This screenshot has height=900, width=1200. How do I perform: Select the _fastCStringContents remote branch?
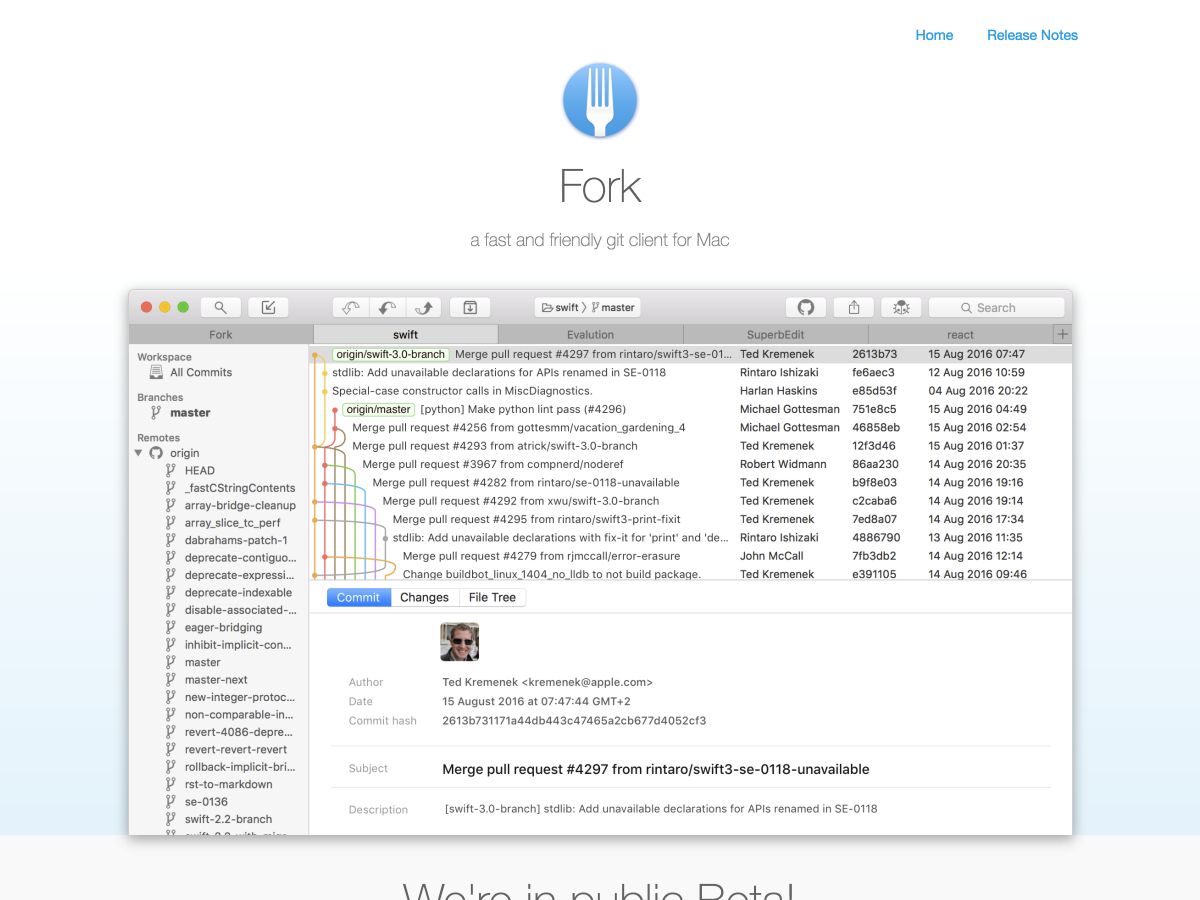coord(240,488)
